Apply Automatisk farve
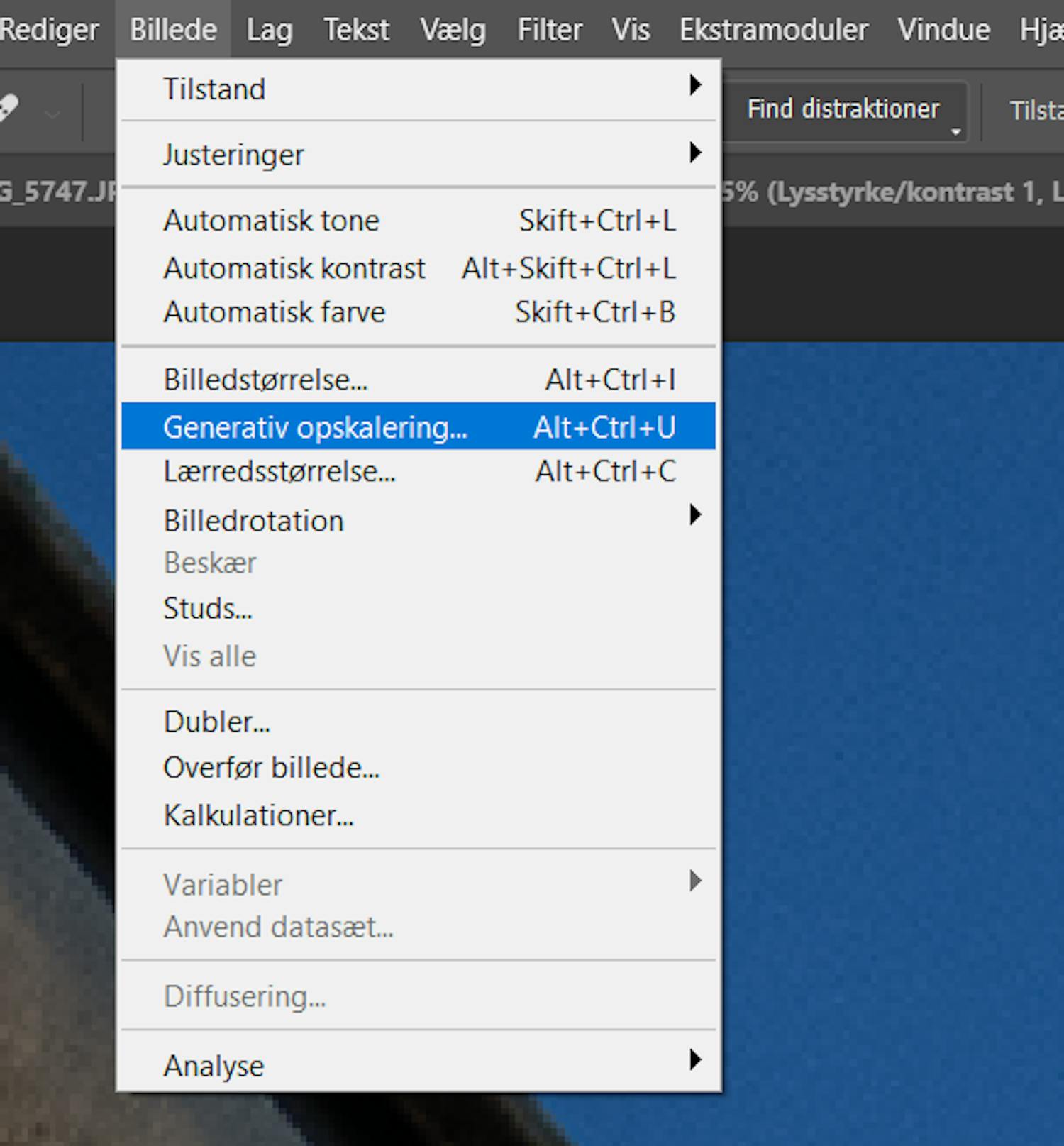Screen dimensions: 1064x1146 [419, 312]
